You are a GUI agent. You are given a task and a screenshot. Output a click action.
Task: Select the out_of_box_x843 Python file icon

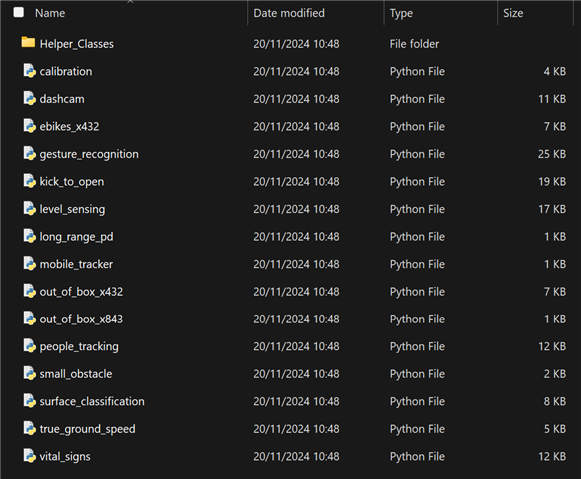(29, 318)
